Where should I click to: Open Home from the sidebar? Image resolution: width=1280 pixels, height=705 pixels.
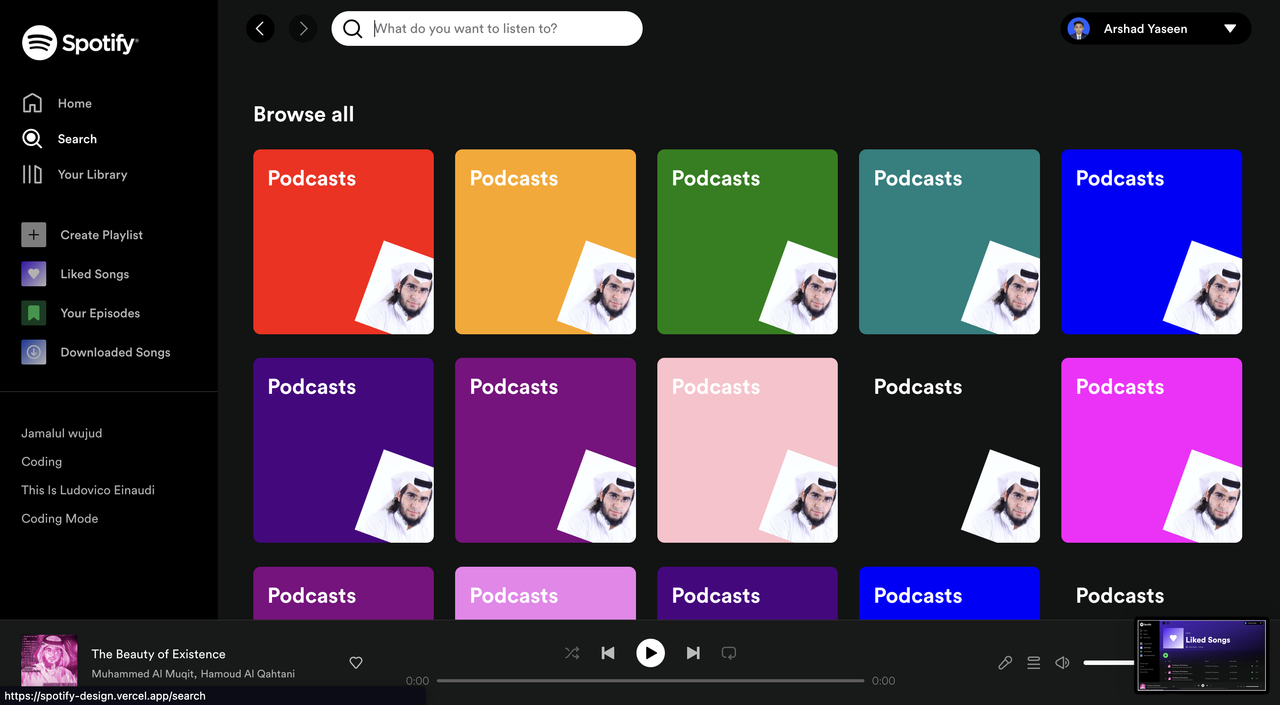tap(57, 103)
